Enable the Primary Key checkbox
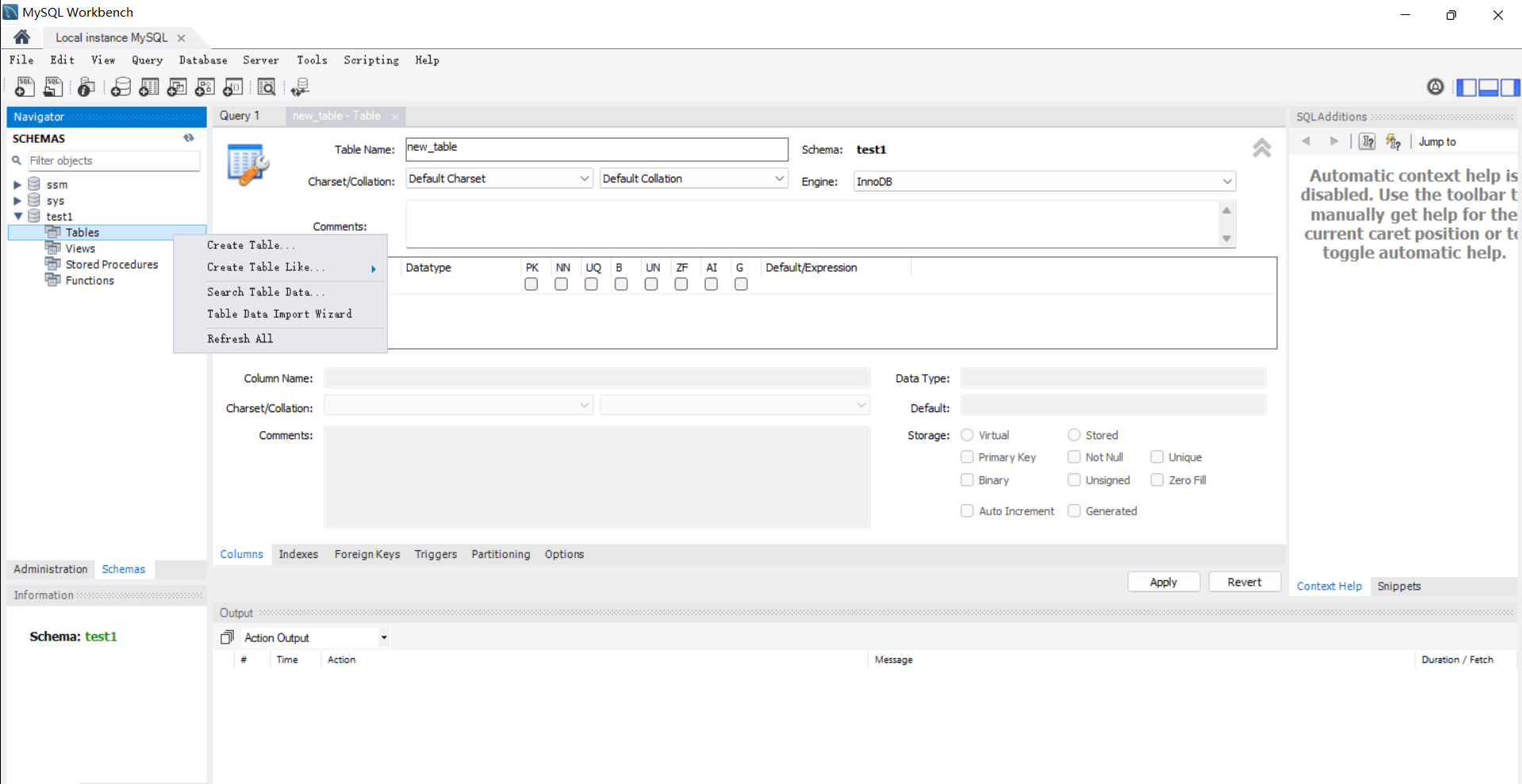Image resolution: width=1522 pixels, height=784 pixels. click(x=968, y=457)
